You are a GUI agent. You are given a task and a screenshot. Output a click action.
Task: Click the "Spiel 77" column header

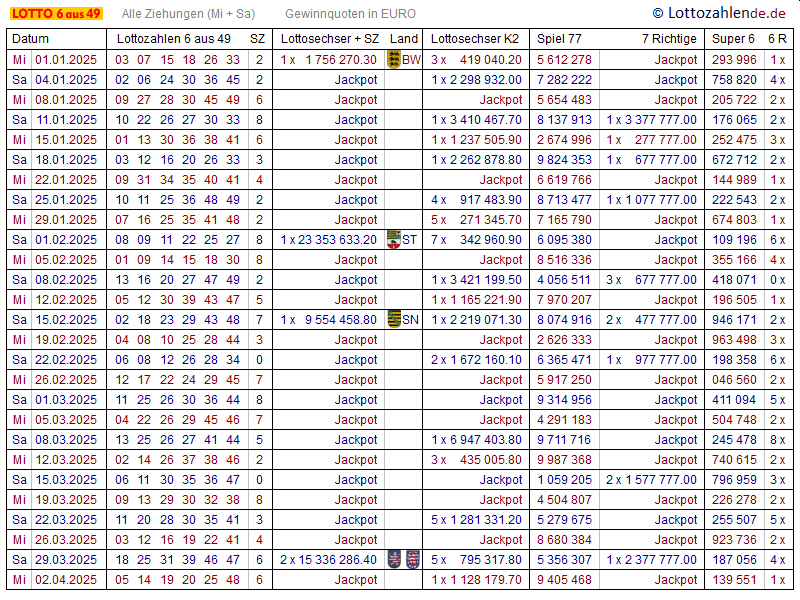tap(559, 39)
